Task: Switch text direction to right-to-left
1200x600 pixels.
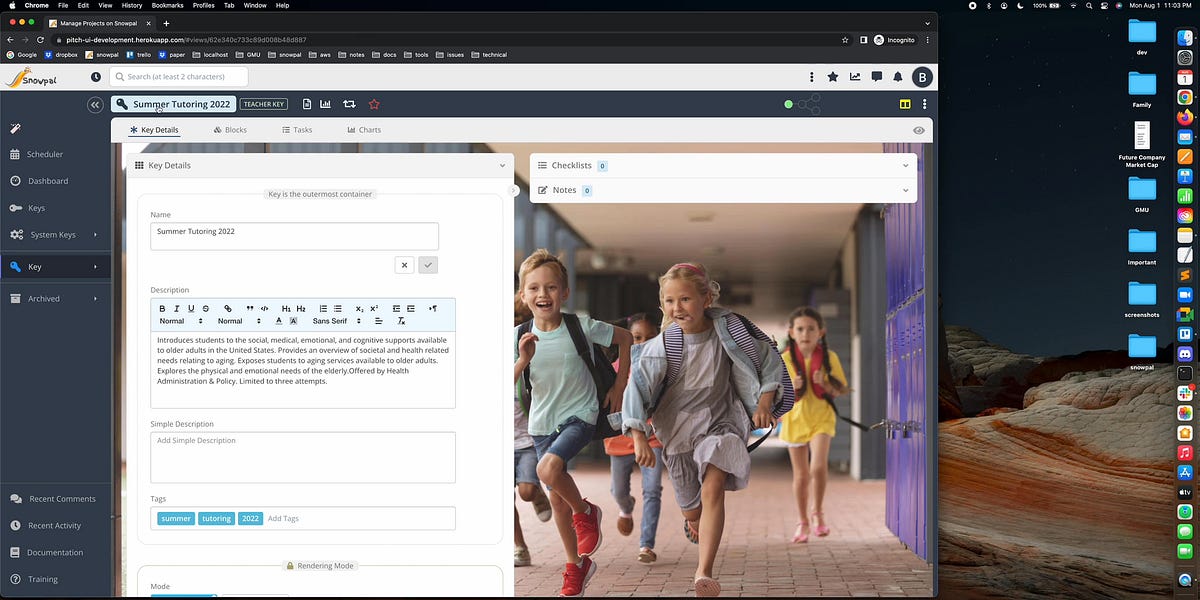Action: 433,308
